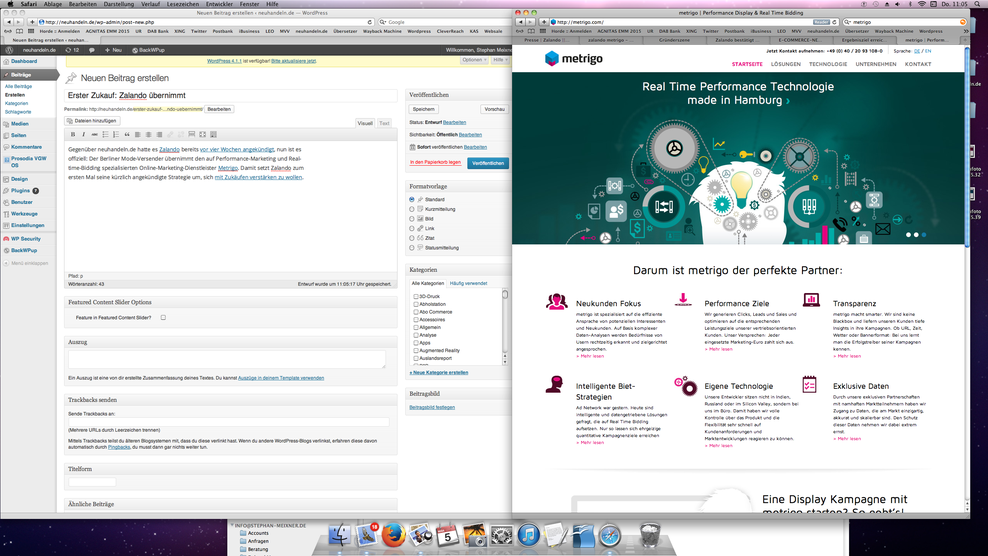Image resolution: width=988 pixels, height=556 pixels.
Task: Open the Optionen screen options dropdown
Action: (473, 60)
